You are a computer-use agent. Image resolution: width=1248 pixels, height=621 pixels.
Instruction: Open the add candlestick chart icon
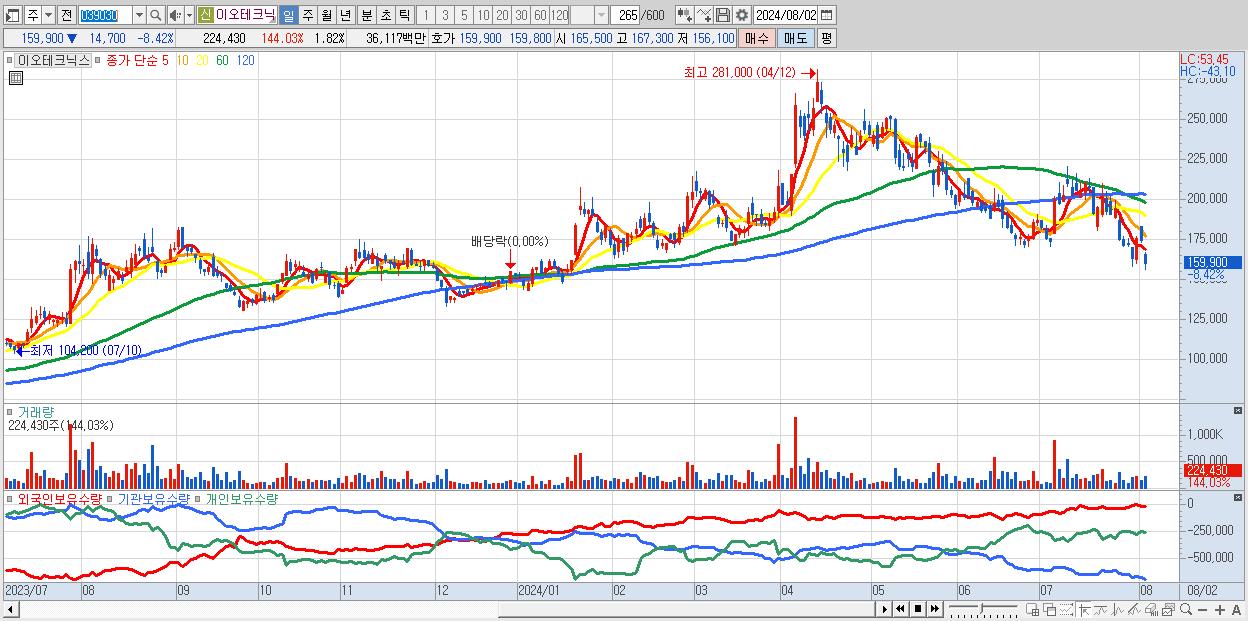684,15
